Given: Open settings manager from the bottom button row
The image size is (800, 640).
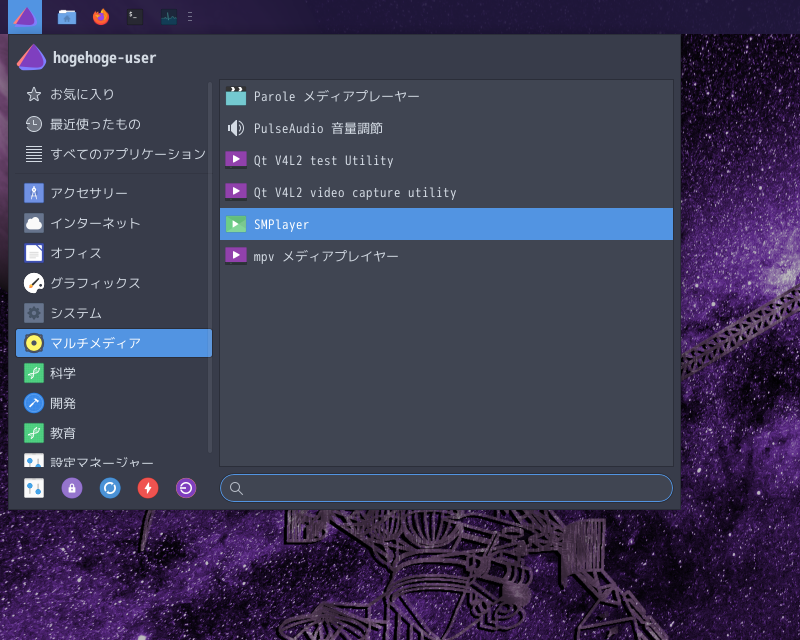Looking at the screenshot, I should point(34,488).
